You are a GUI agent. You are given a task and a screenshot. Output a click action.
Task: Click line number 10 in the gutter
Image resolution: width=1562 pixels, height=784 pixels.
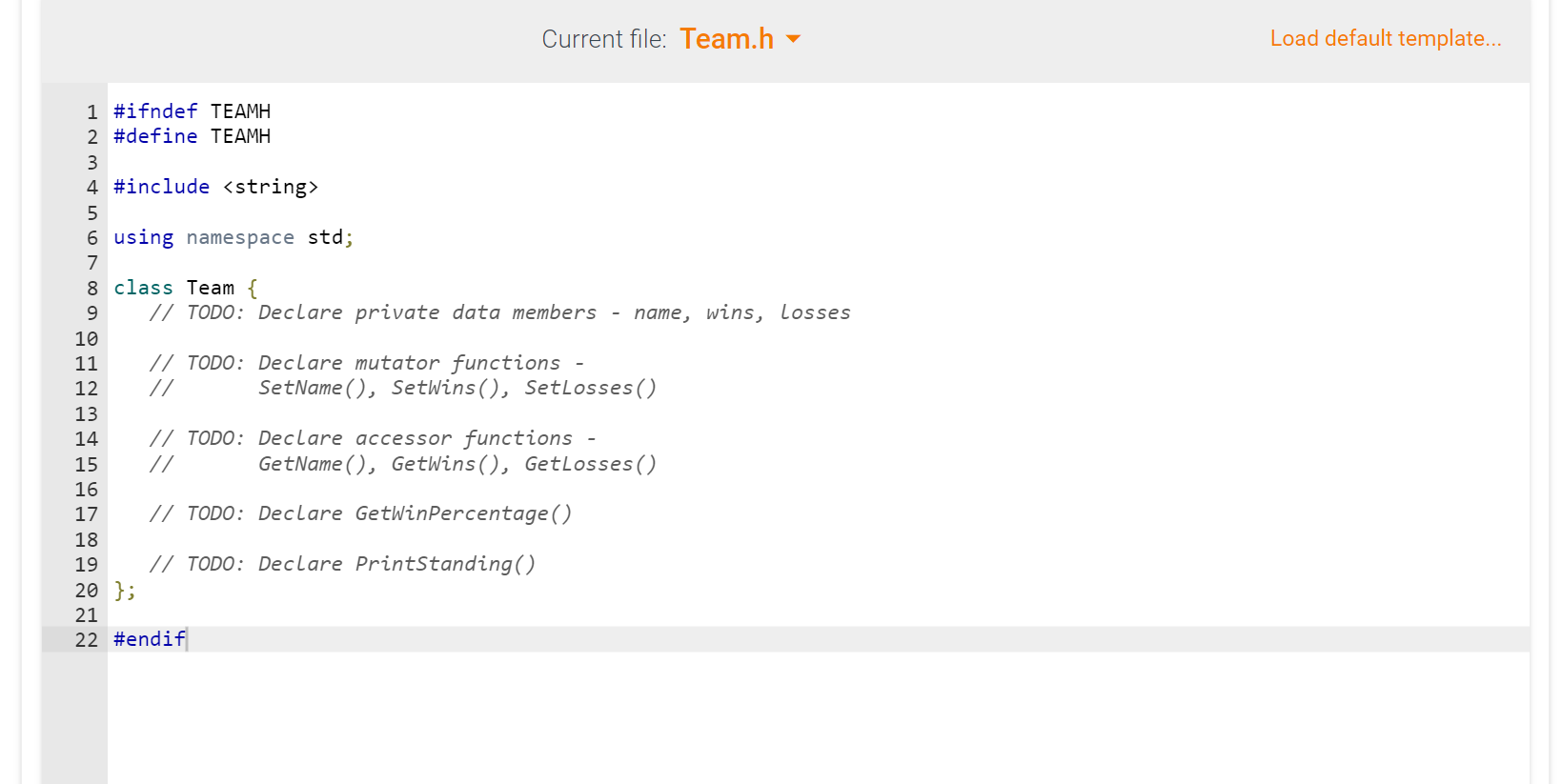(x=87, y=339)
